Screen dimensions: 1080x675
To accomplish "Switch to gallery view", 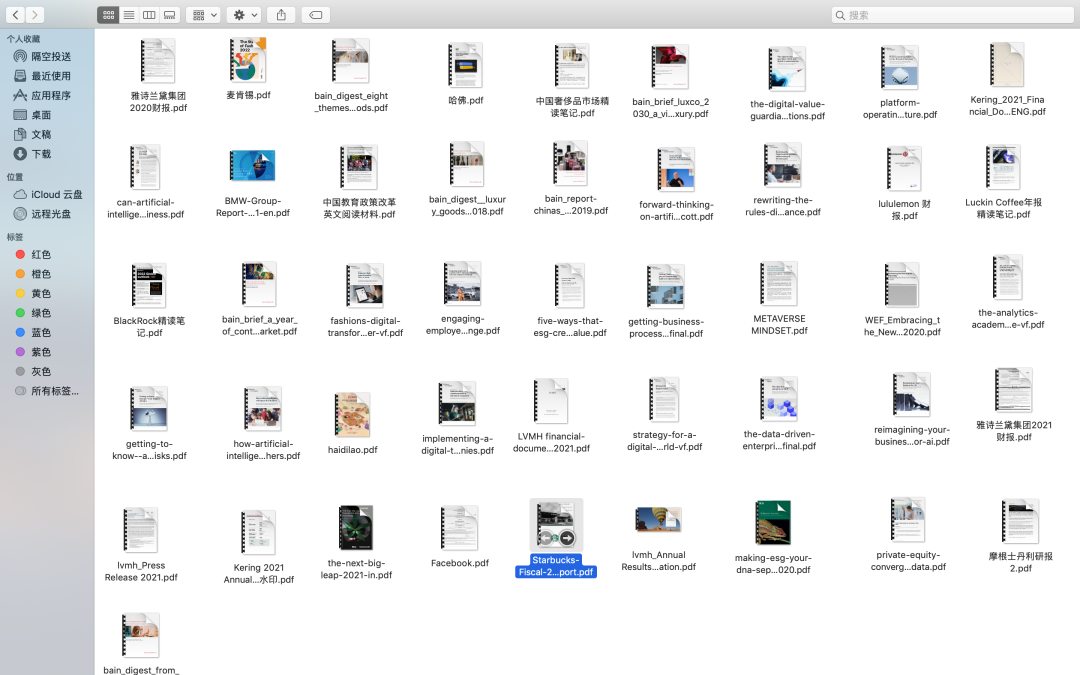I will coord(169,15).
